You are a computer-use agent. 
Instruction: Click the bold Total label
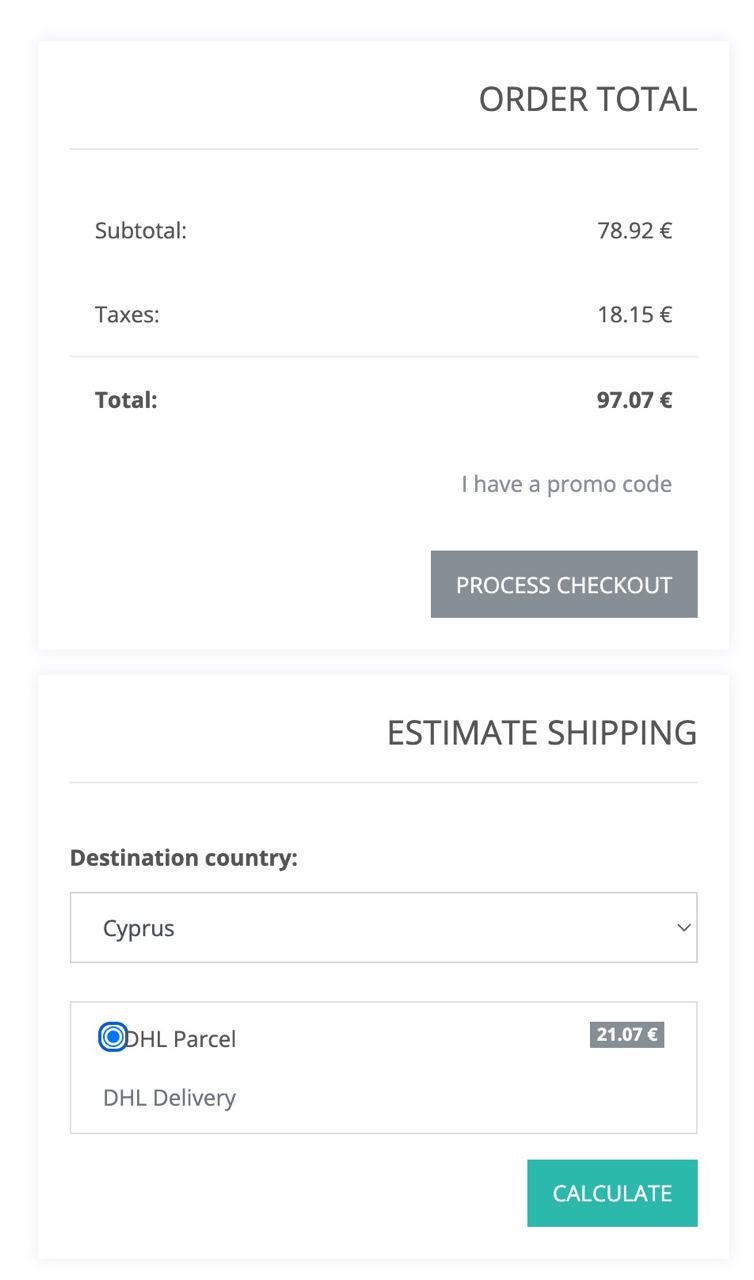pos(126,401)
